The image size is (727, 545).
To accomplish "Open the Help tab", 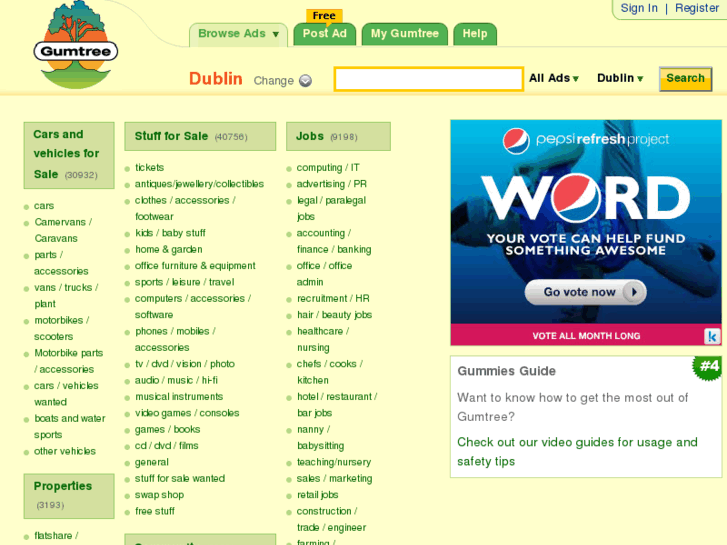I will (x=475, y=34).
